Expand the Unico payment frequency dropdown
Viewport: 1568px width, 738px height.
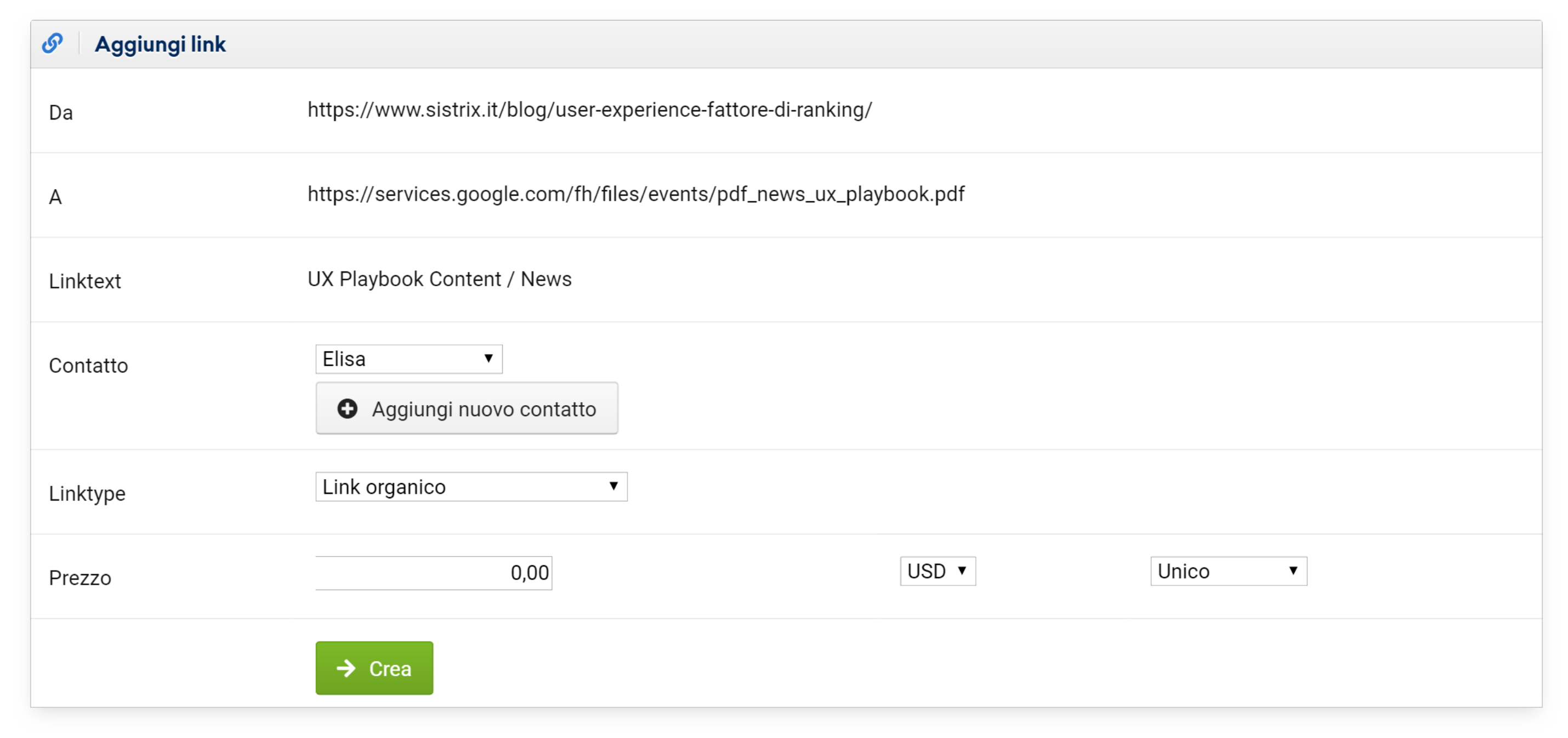[1228, 571]
